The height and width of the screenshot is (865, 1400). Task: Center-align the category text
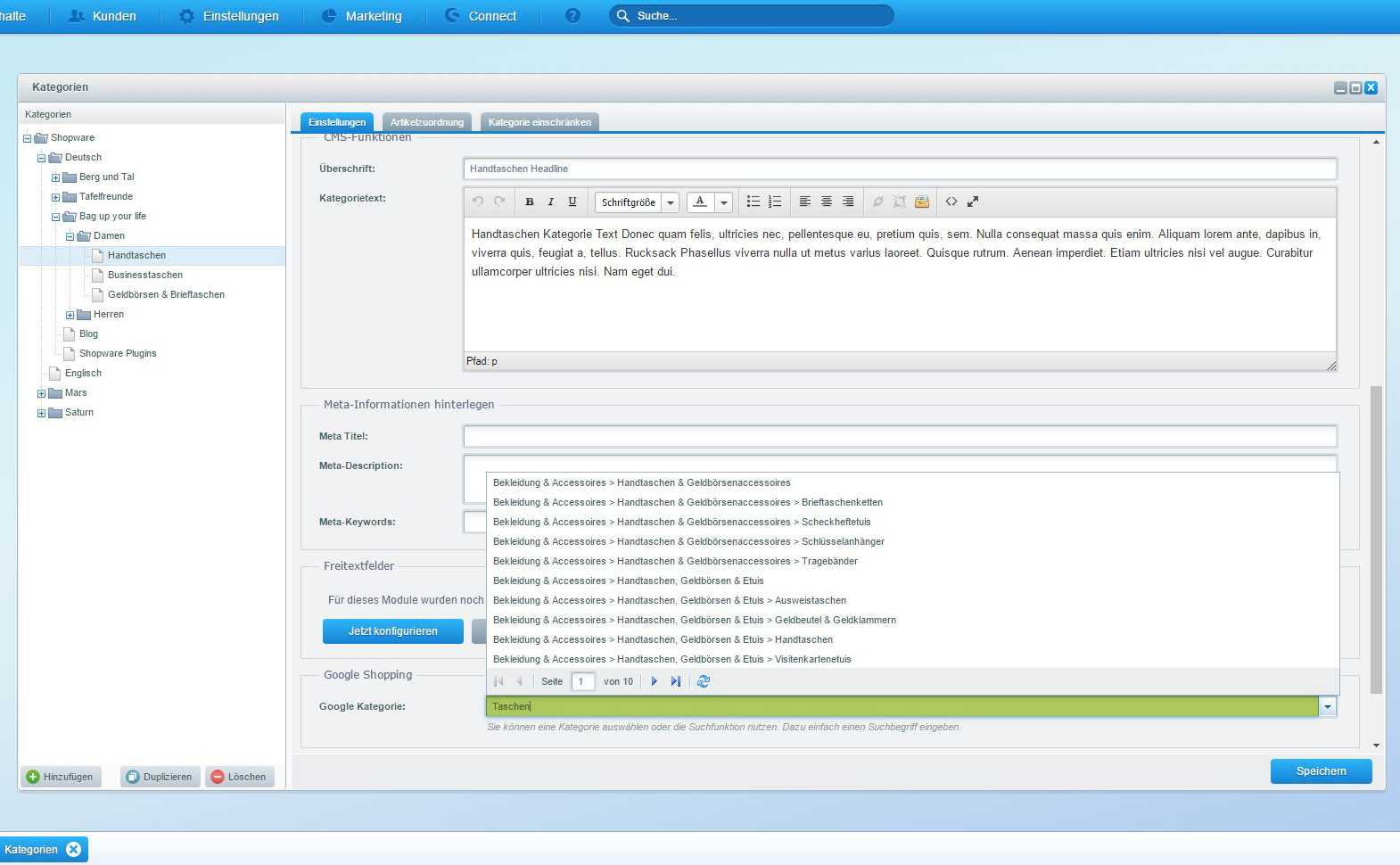click(827, 202)
